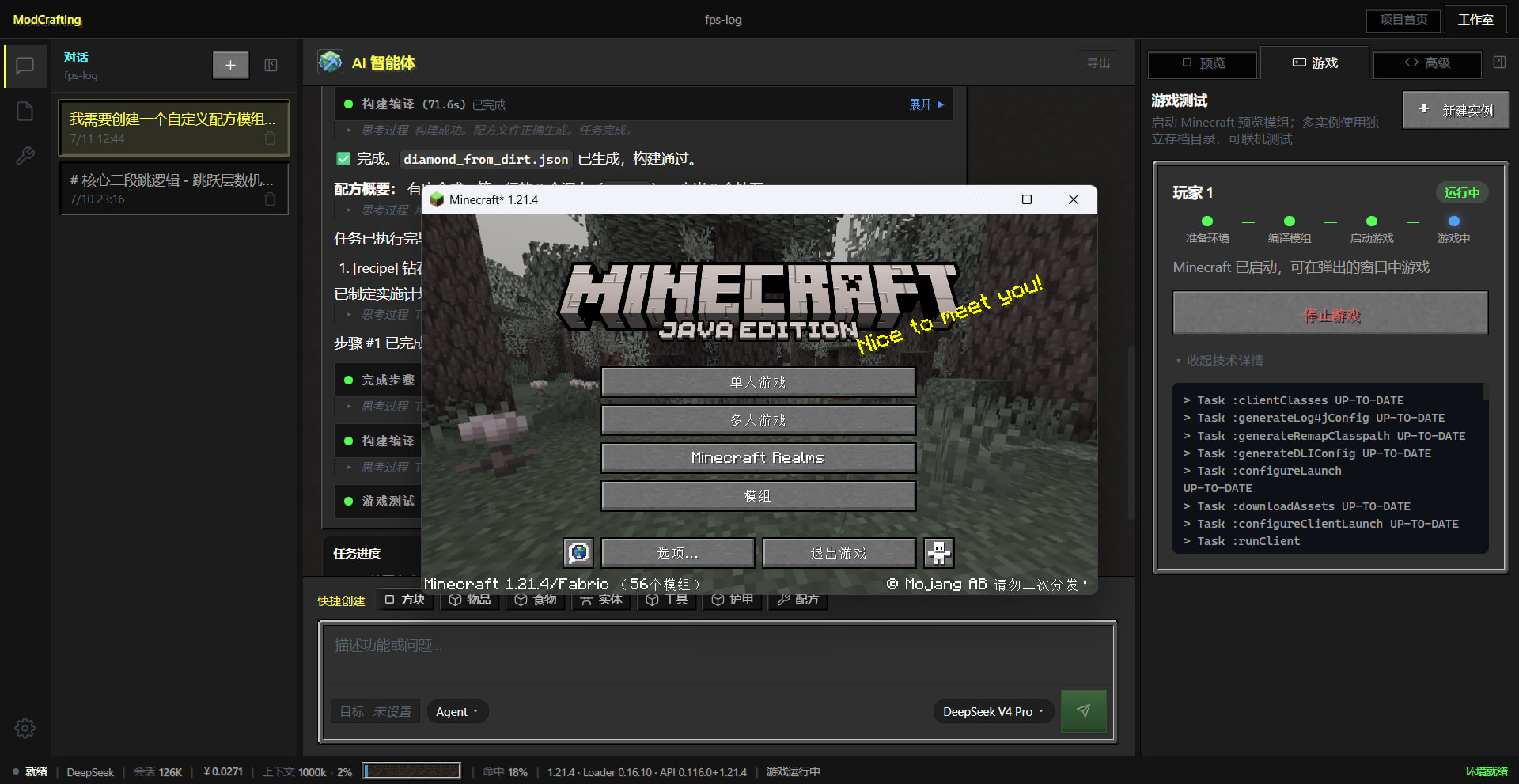Open the Agent mode dropdown
The image size is (1519, 784).
(x=457, y=711)
